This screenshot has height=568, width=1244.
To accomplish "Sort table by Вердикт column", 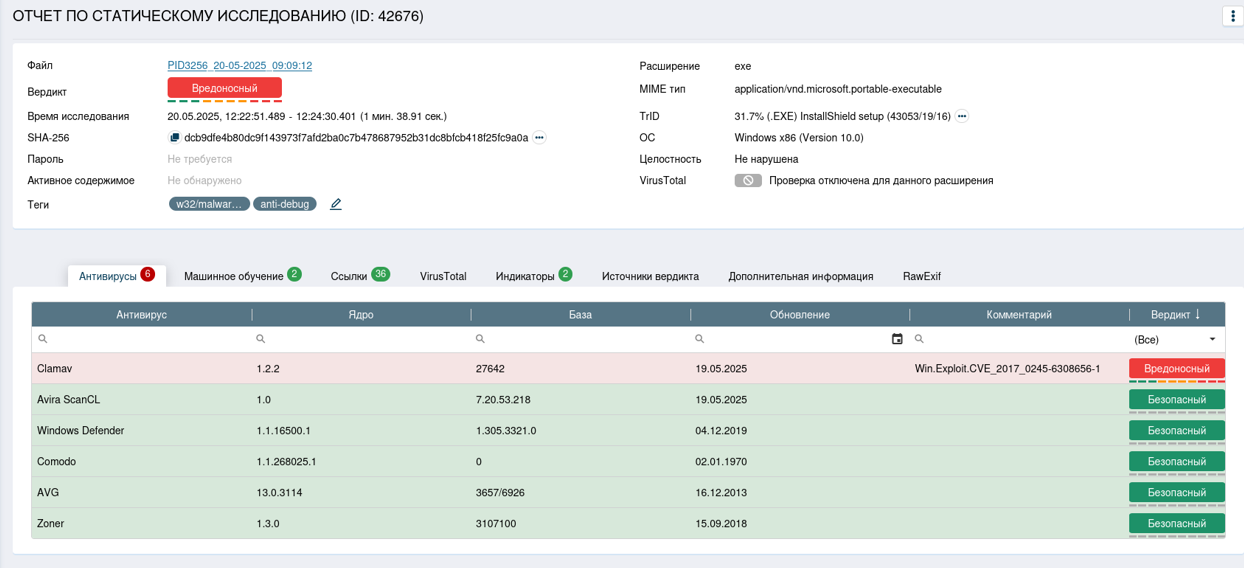I will pos(1176,314).
